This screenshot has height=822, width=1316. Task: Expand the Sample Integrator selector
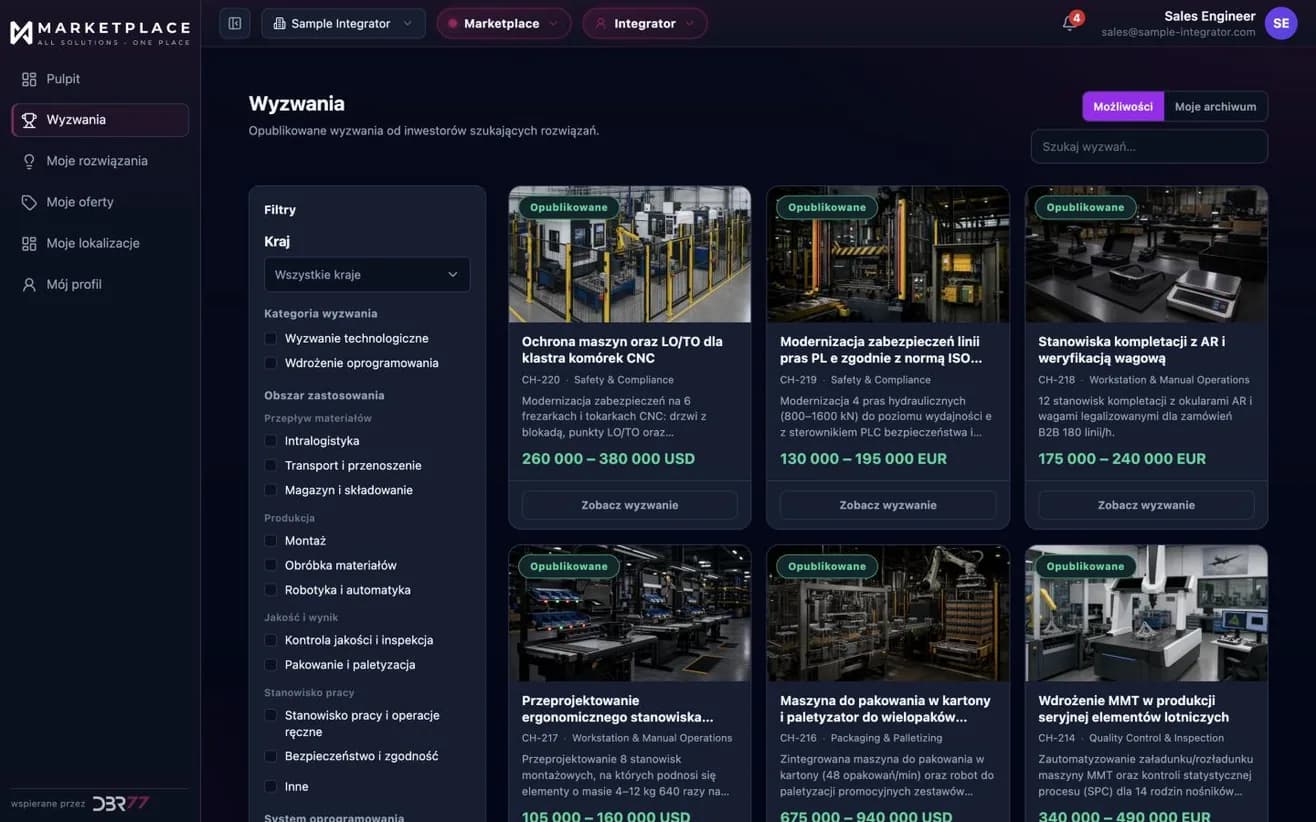tap(343, 23)
